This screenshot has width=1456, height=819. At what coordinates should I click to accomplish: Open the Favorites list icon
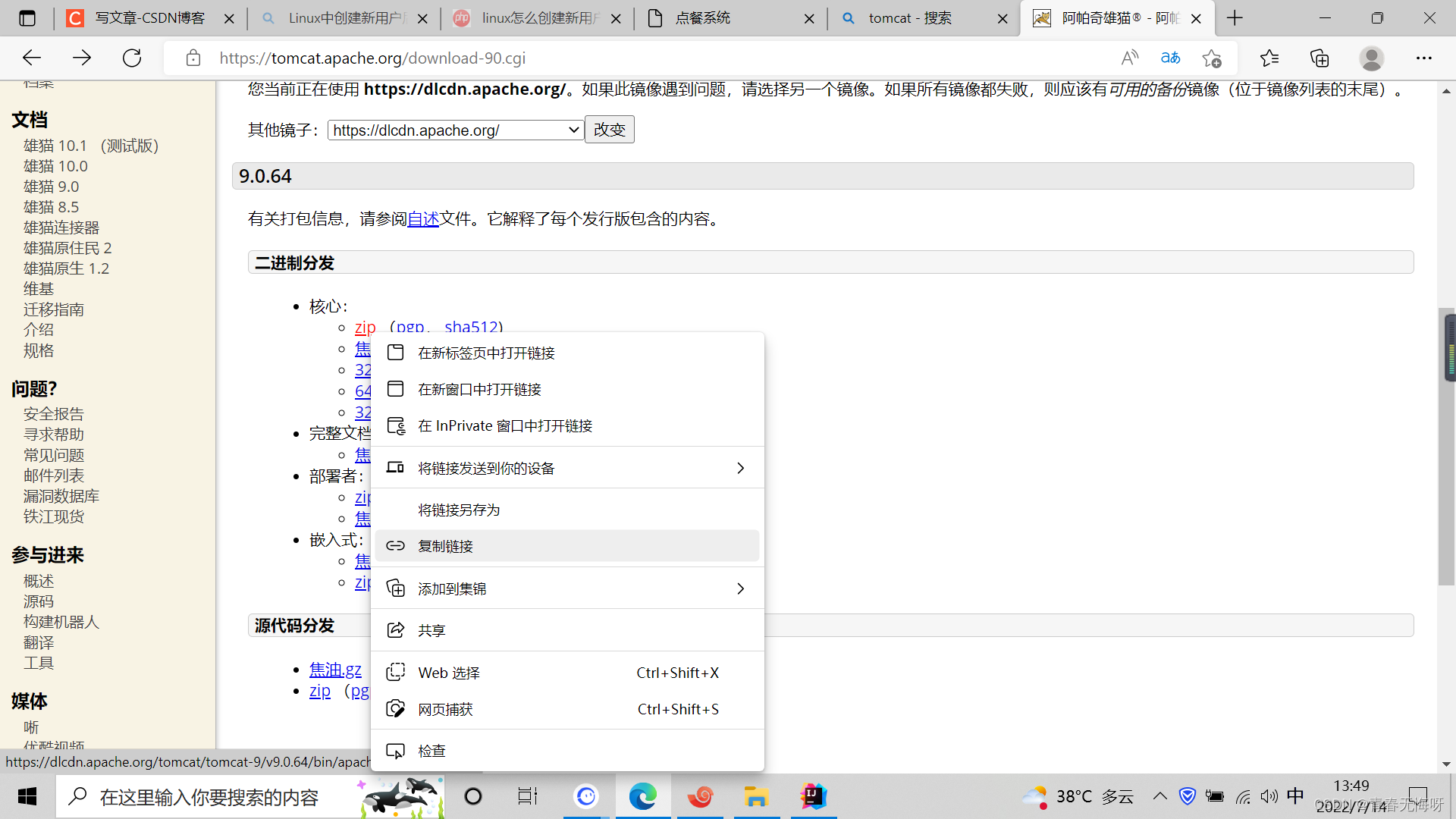(x=1269, y=58)
